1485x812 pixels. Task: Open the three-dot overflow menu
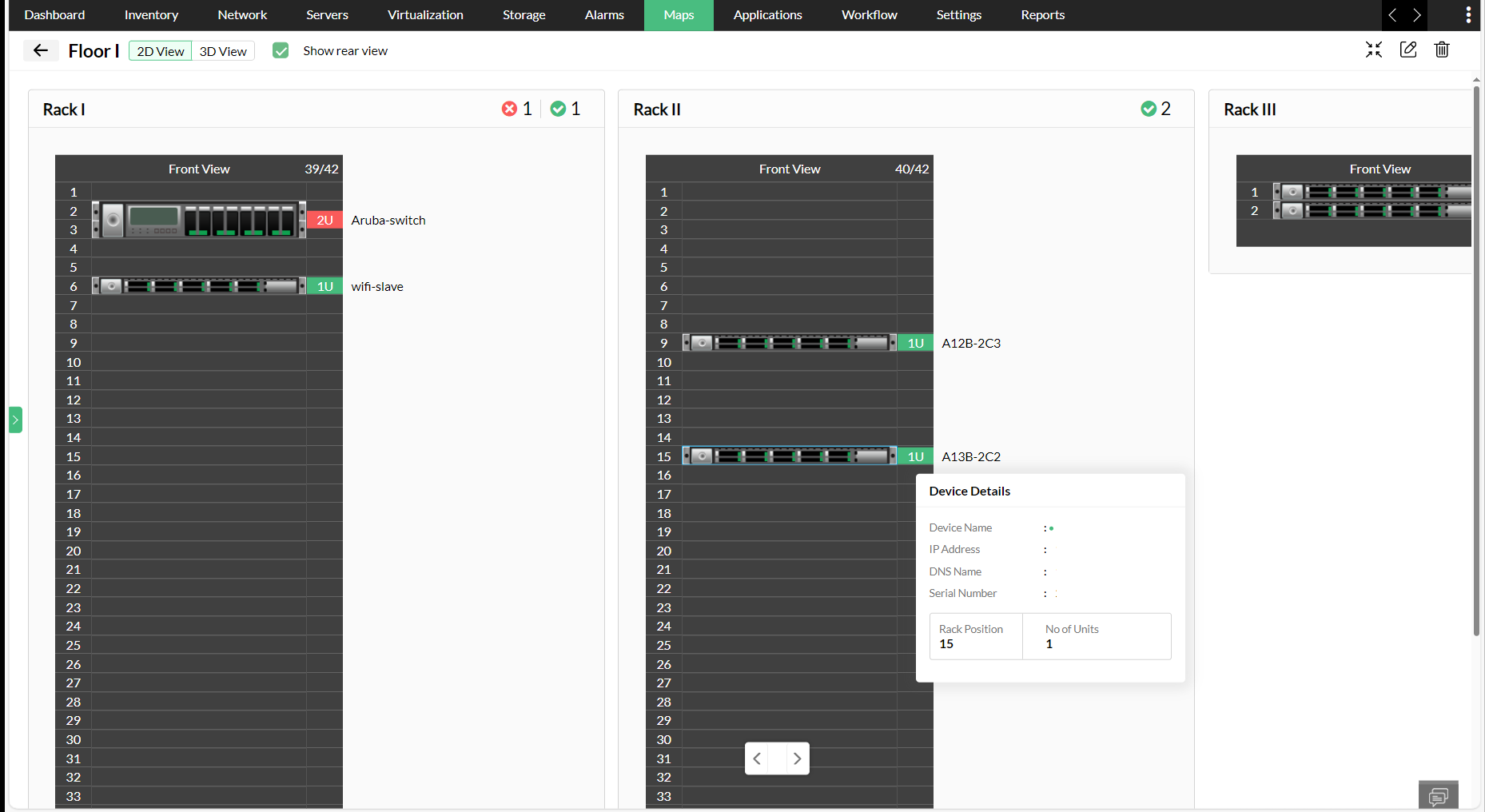pos(1467,14)
